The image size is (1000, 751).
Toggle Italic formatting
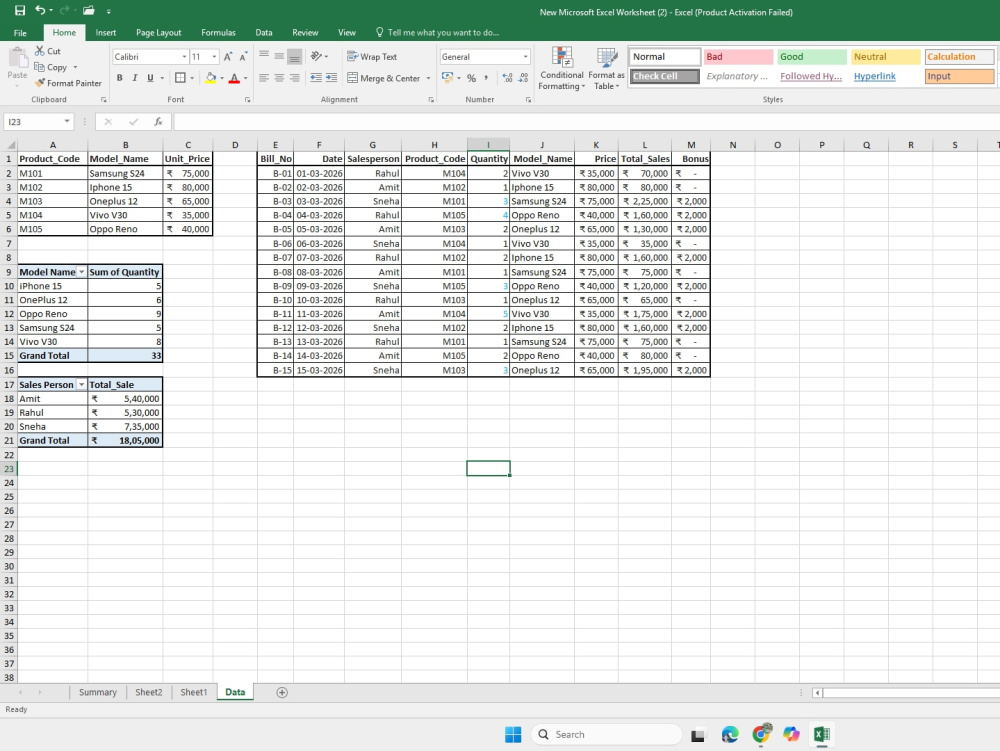click(x=135, y=78)
